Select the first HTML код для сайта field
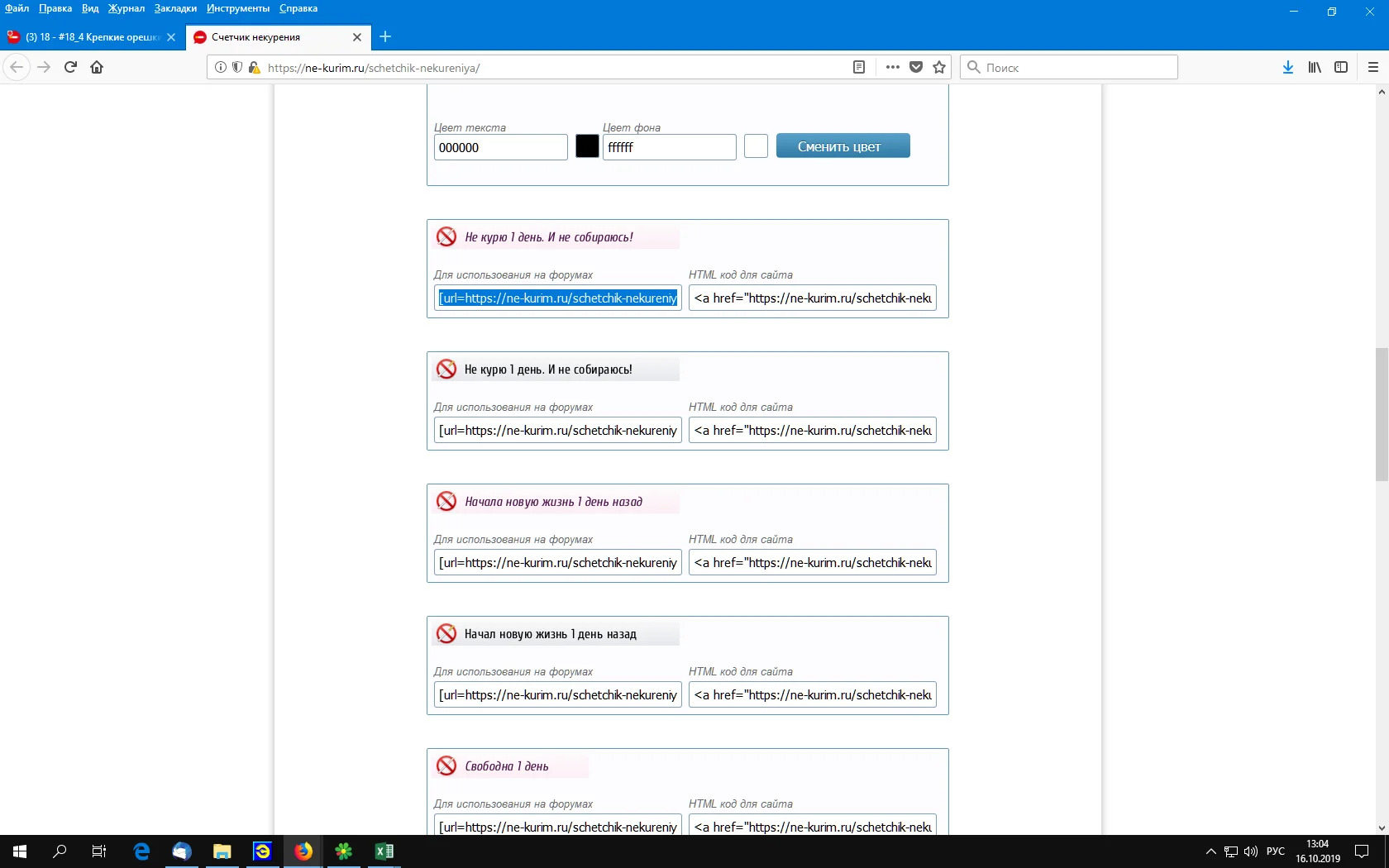Image resolution: width=1389 pixels, height=868 pixels. 812,298
